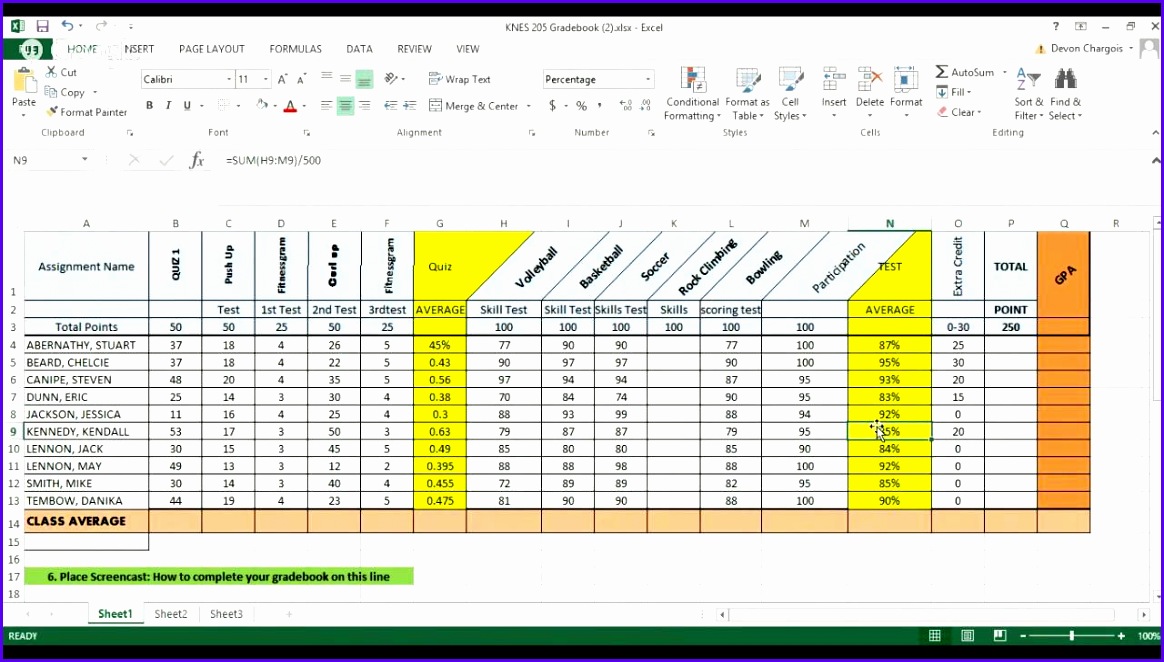Open Sort & Filter menu
This screenshot has height=662, width=1164.
click(1029, 94)
